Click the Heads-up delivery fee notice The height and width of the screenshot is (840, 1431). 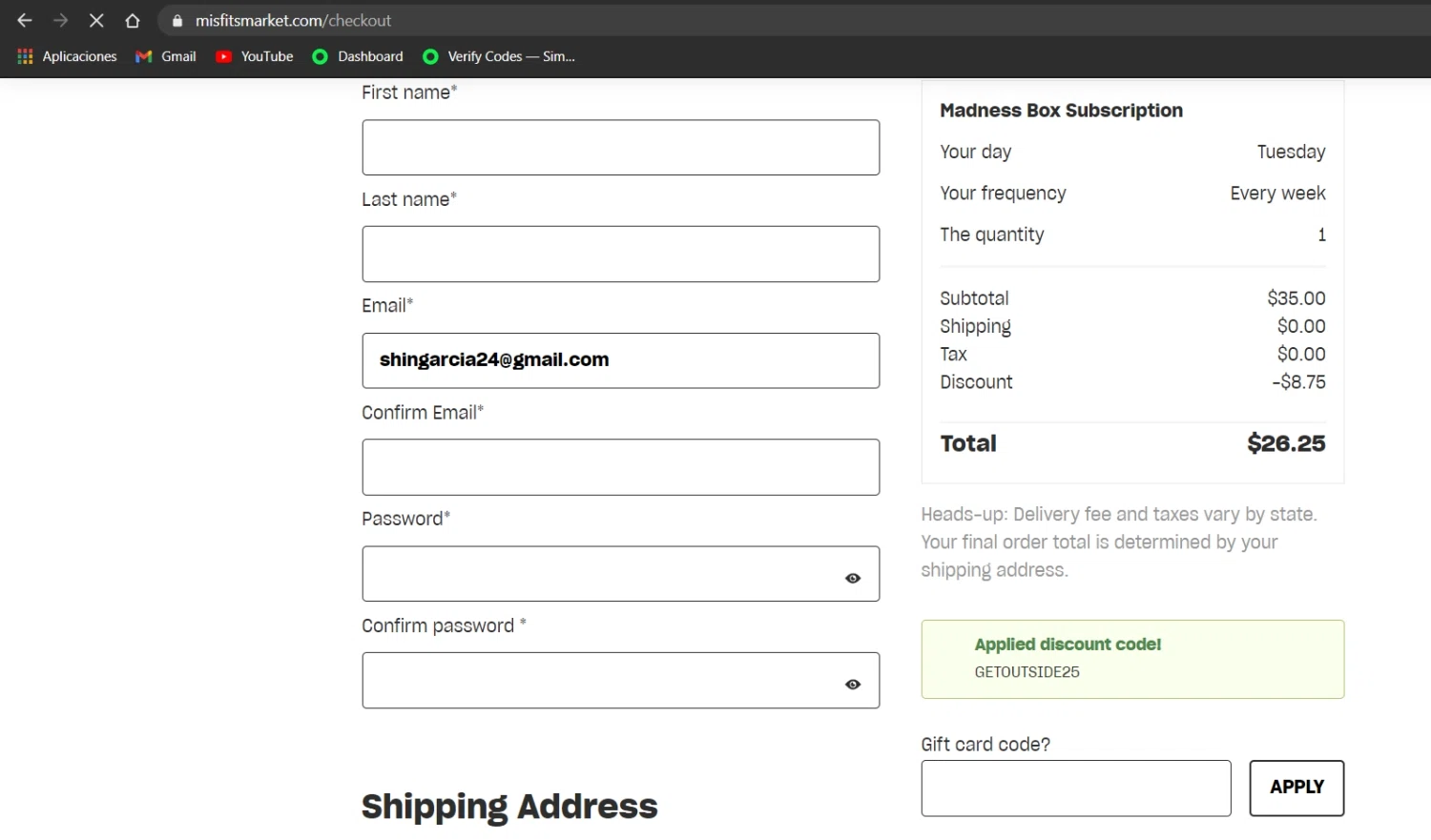click(1118, 542)
